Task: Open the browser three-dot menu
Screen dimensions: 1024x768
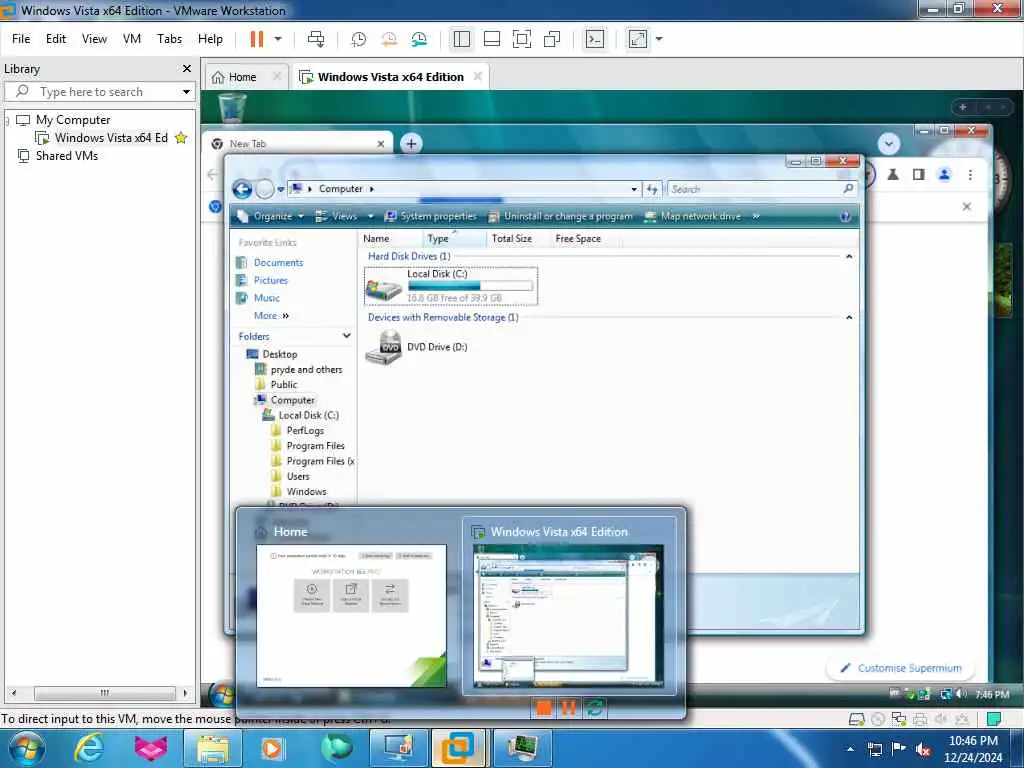Action: 970,174
